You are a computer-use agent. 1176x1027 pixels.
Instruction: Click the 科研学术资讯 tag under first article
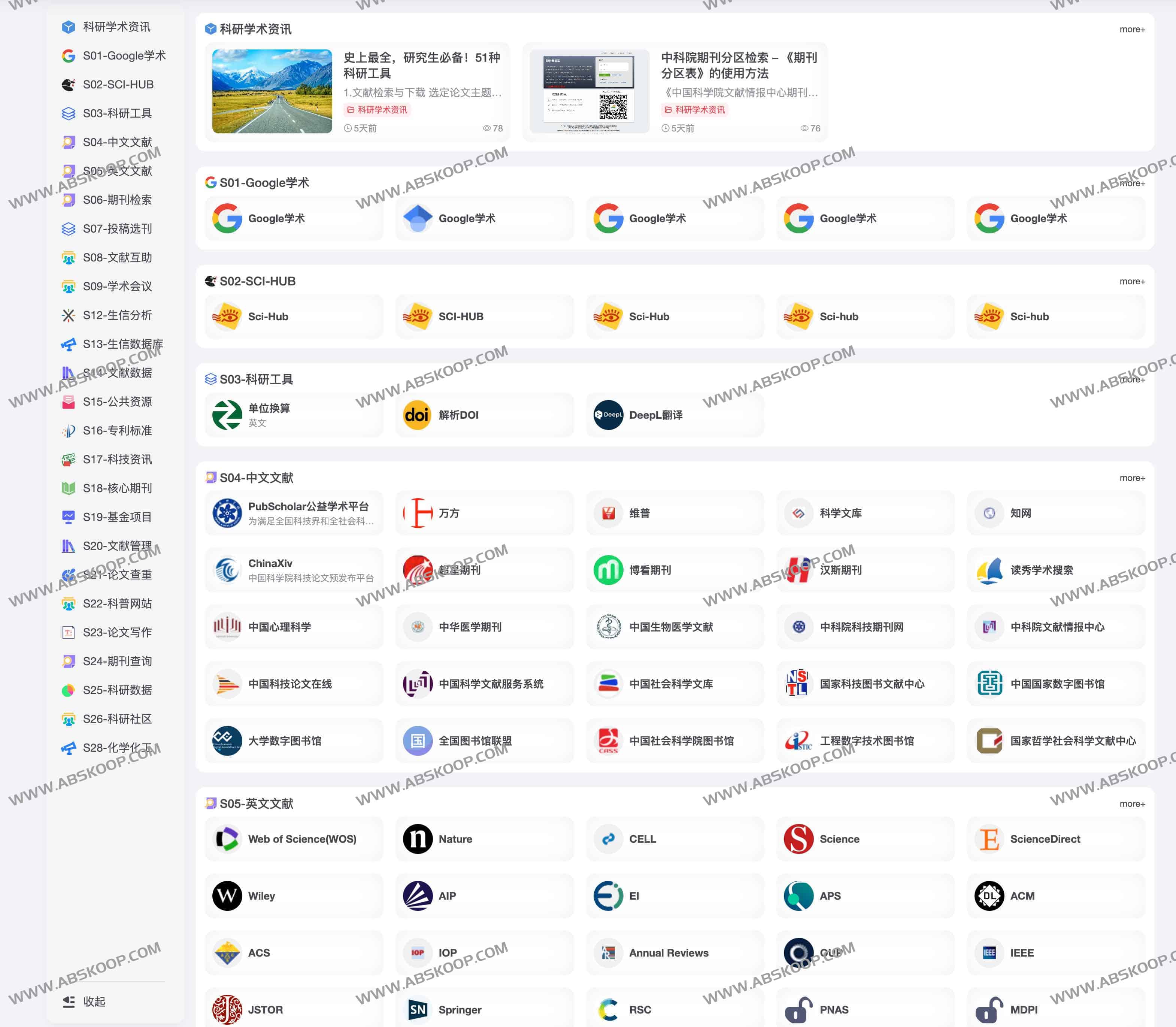click(377, 109)
